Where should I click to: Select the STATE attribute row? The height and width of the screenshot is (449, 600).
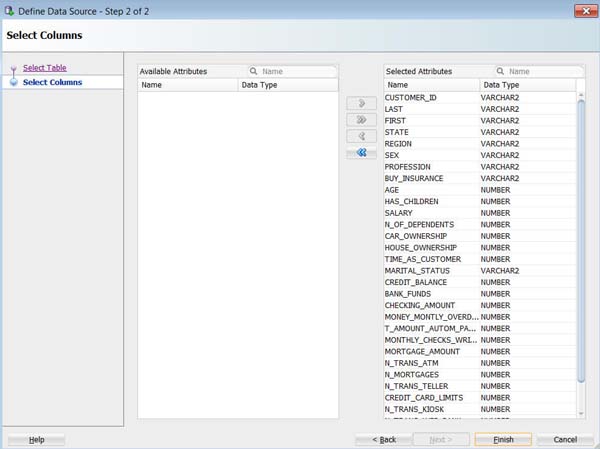[x=480, y=132]
